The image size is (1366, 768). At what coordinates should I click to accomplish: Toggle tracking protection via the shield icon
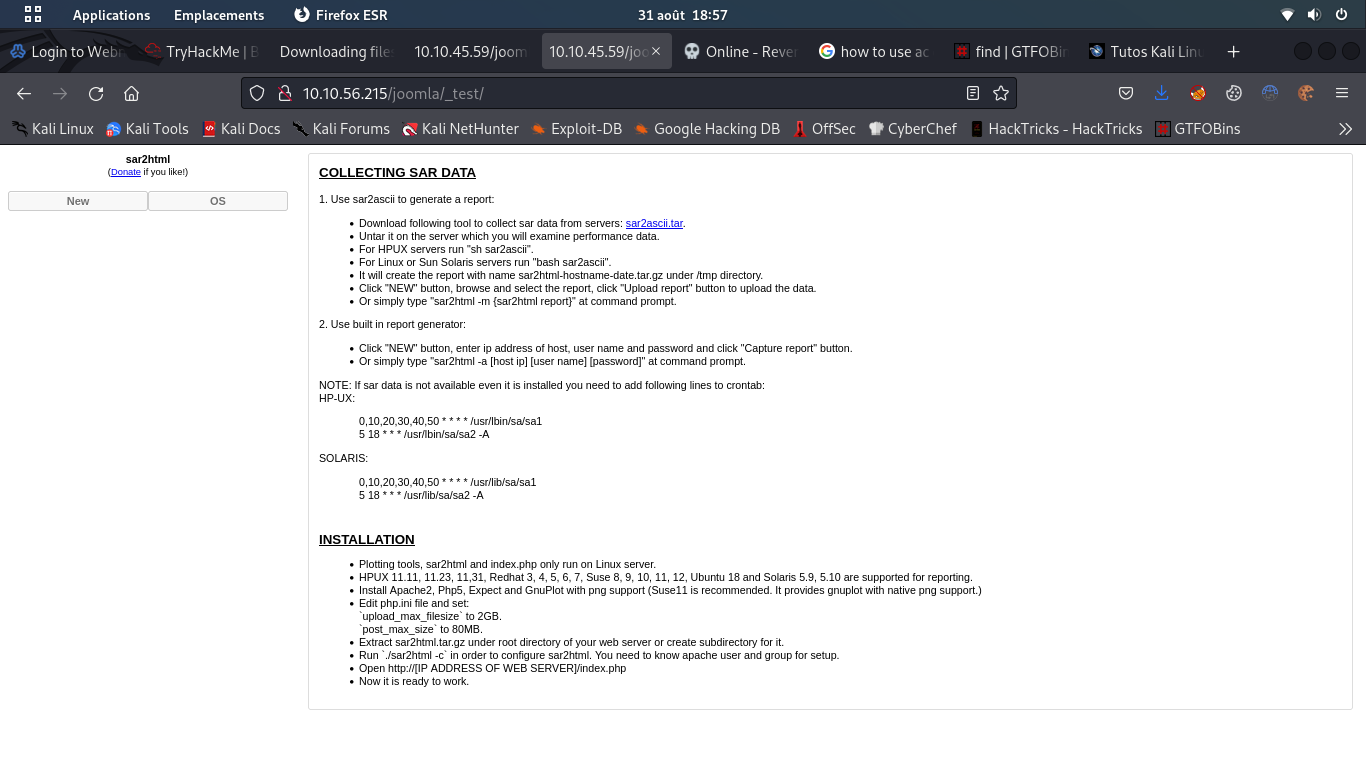coord(257,92)
